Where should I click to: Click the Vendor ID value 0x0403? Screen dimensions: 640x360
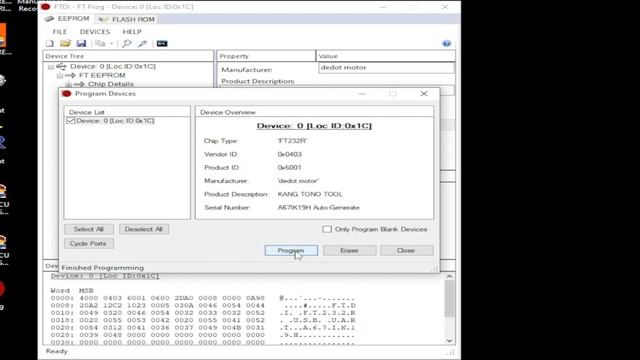coord(289,154)
